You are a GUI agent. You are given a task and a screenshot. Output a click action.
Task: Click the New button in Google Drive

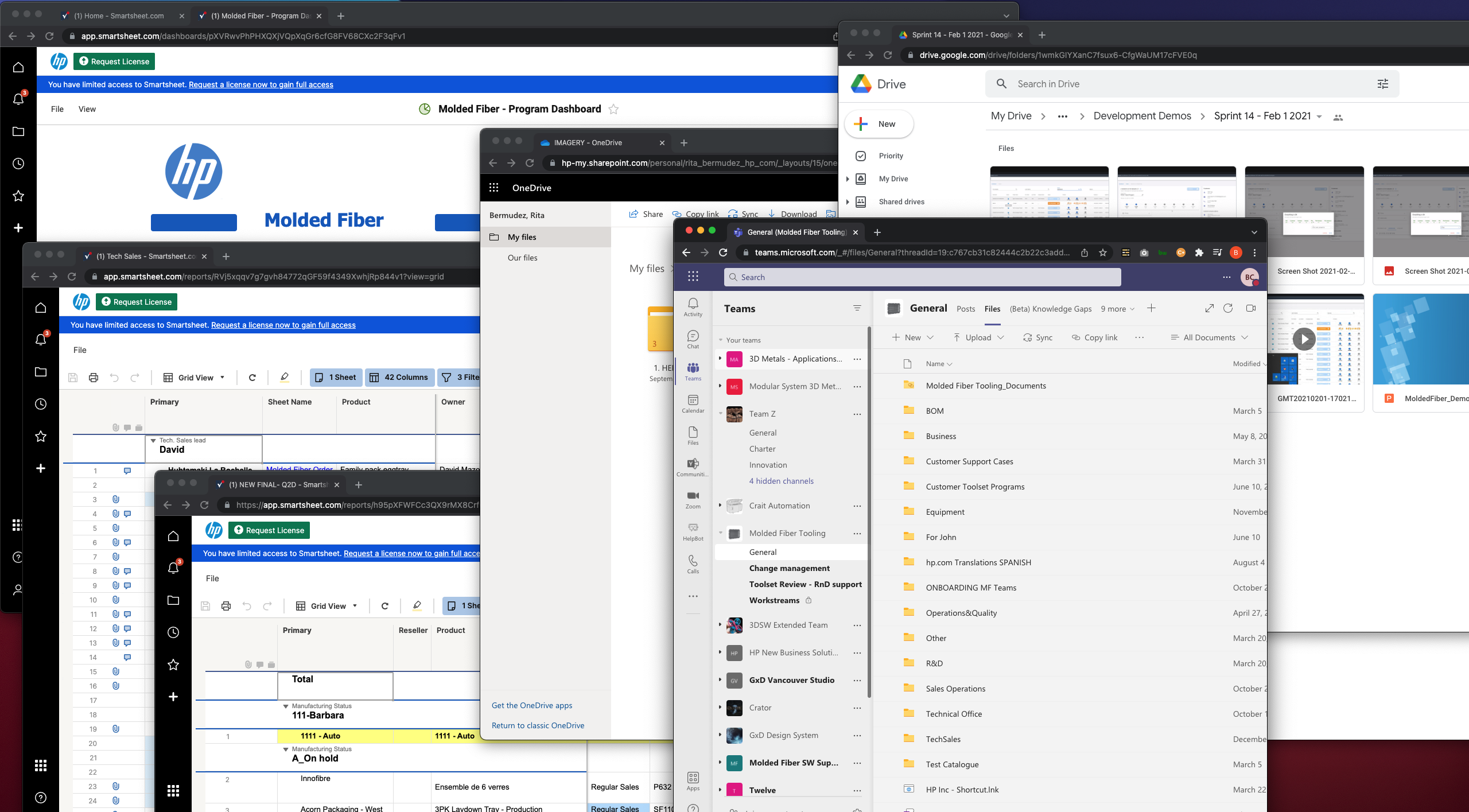879,124
